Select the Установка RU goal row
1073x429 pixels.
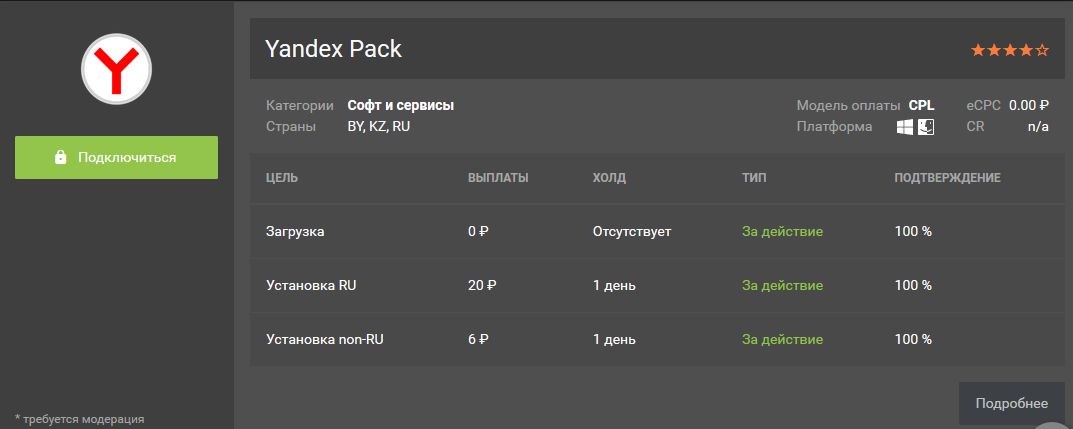click(x=311, y=285)
